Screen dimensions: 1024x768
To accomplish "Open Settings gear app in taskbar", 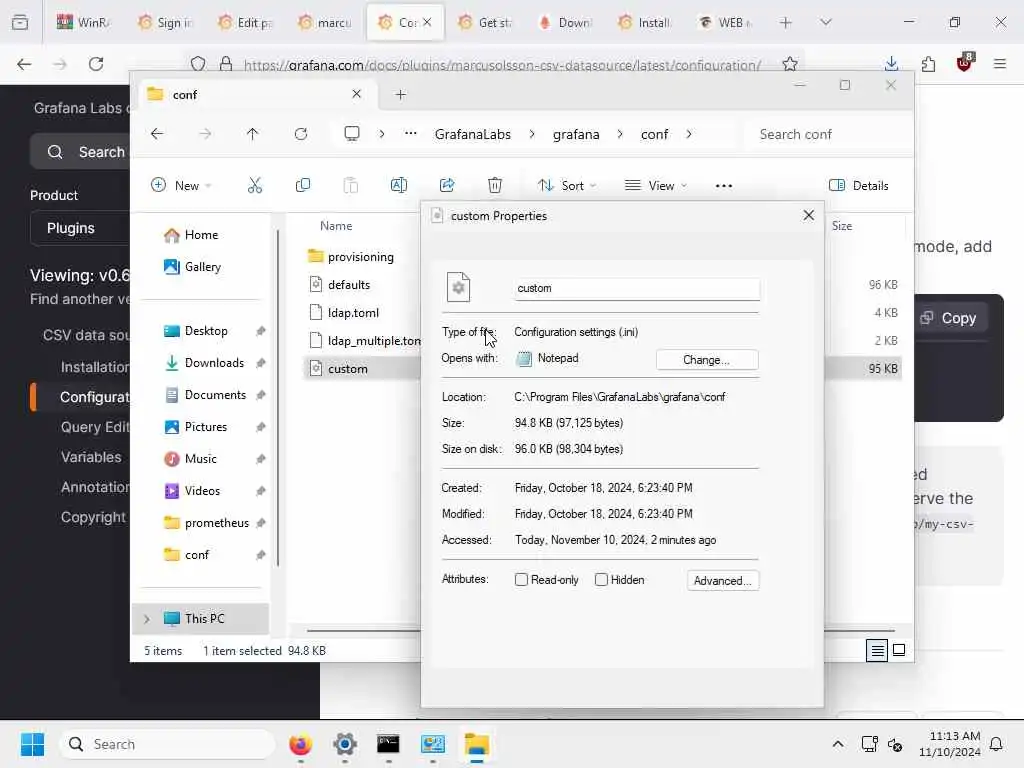I will 345,744.
